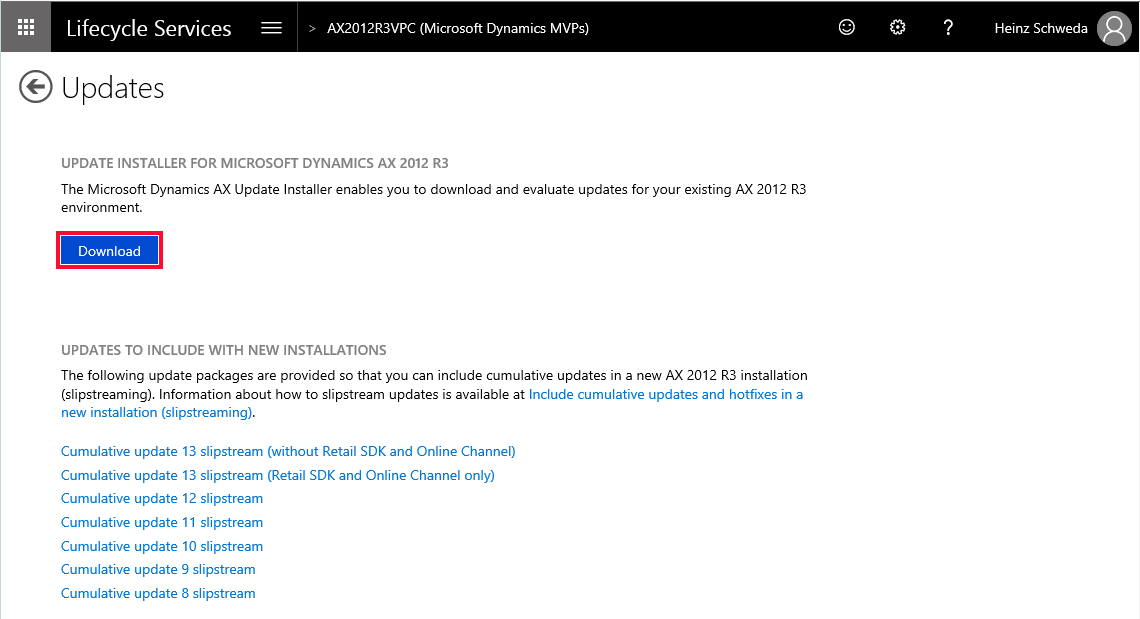
Task: Click the smiley feedback icon
Action: click(846, 28)
